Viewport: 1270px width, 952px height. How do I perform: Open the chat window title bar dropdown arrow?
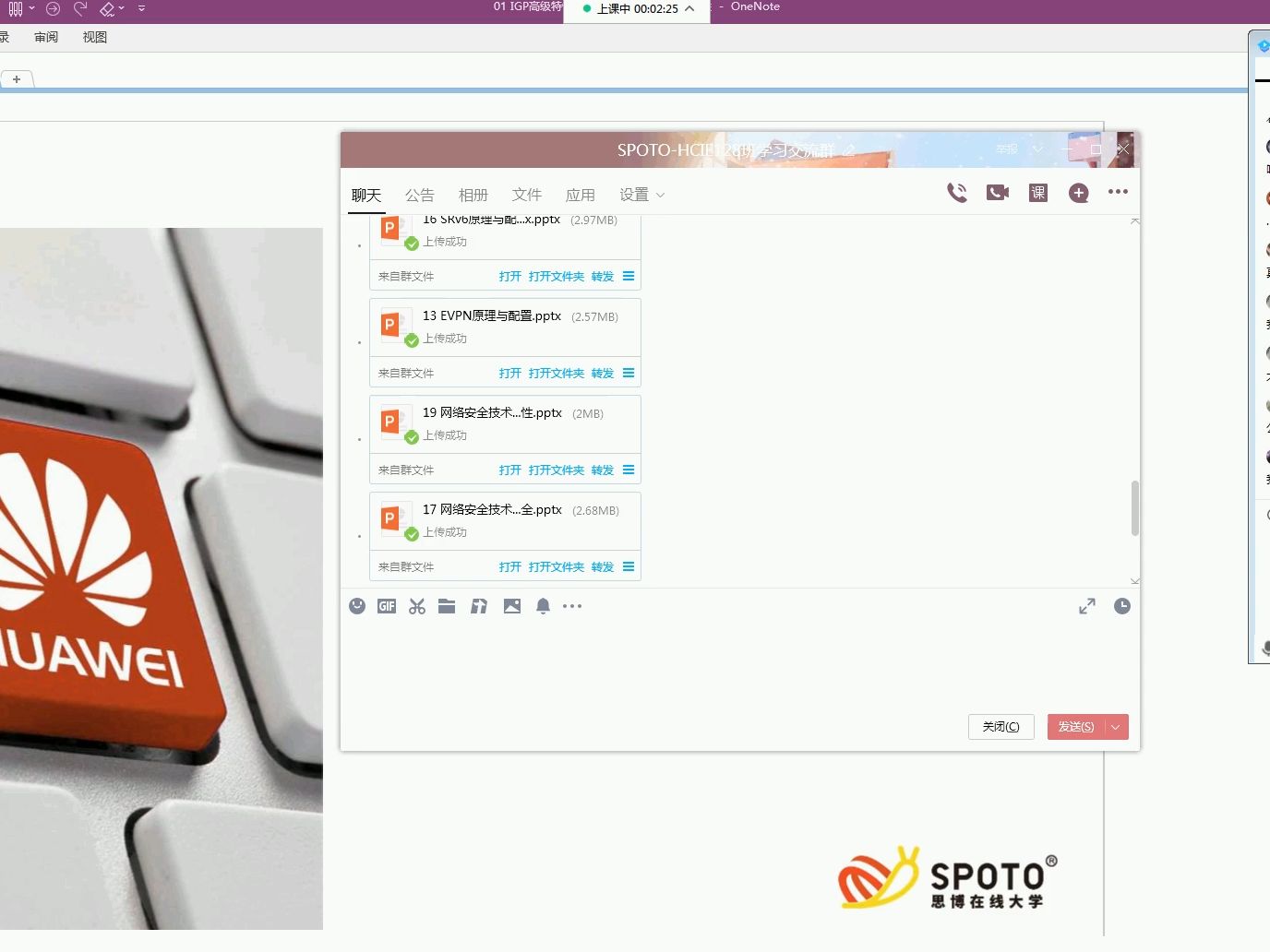coord(1038,149)
